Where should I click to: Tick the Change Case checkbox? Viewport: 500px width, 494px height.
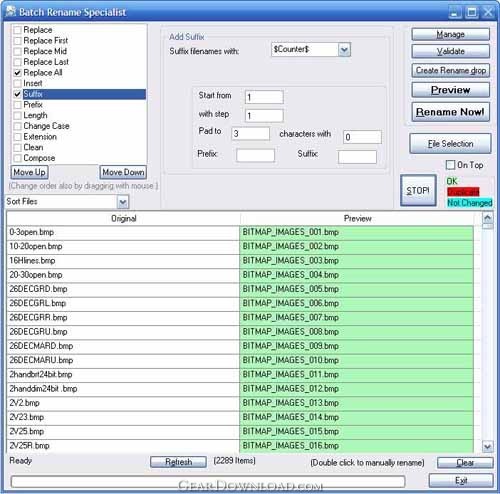18,126
